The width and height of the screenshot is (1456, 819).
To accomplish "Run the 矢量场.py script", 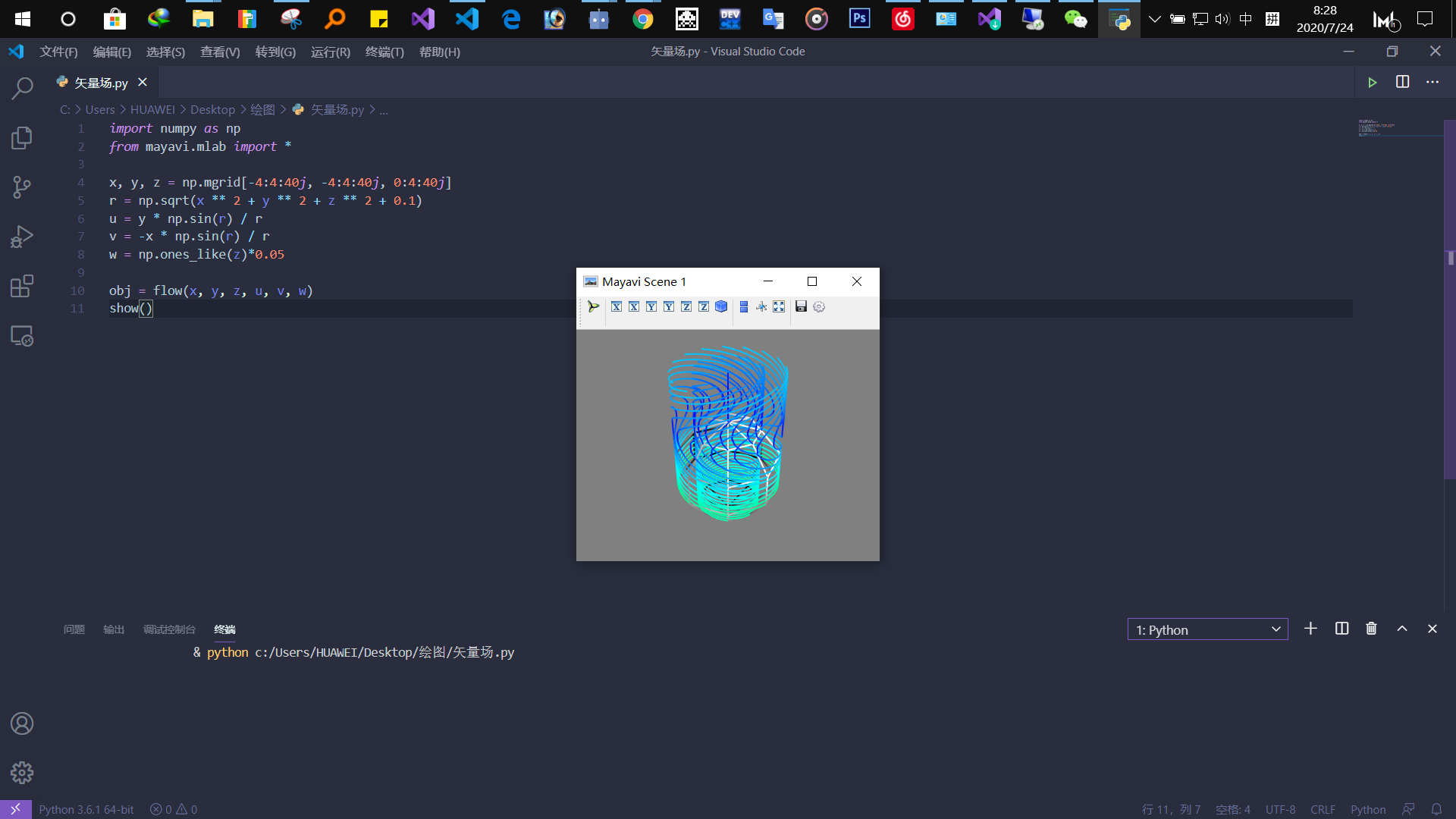I will (1373, 83).
